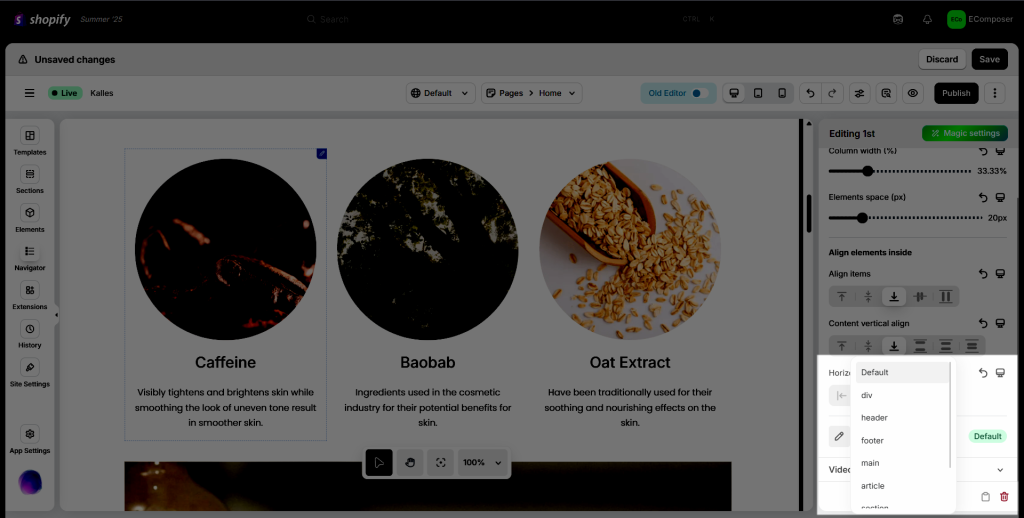Image resolution: width=1024 pixels, height=518 pixels.
Task: Open Site Settings in left sidebar
Action: (29, 373)
